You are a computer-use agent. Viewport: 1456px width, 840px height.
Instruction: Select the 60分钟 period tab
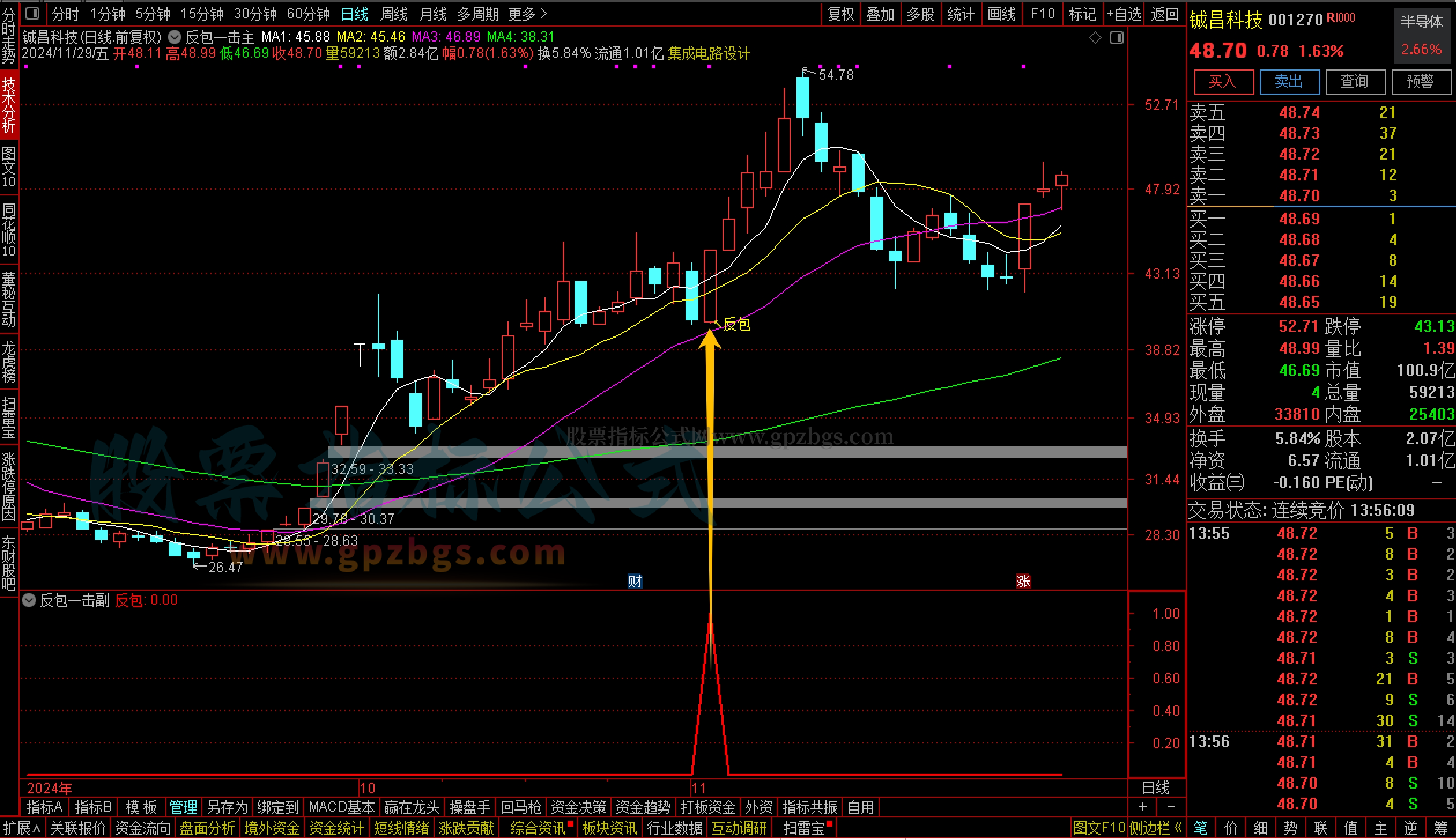coord(308,13)
